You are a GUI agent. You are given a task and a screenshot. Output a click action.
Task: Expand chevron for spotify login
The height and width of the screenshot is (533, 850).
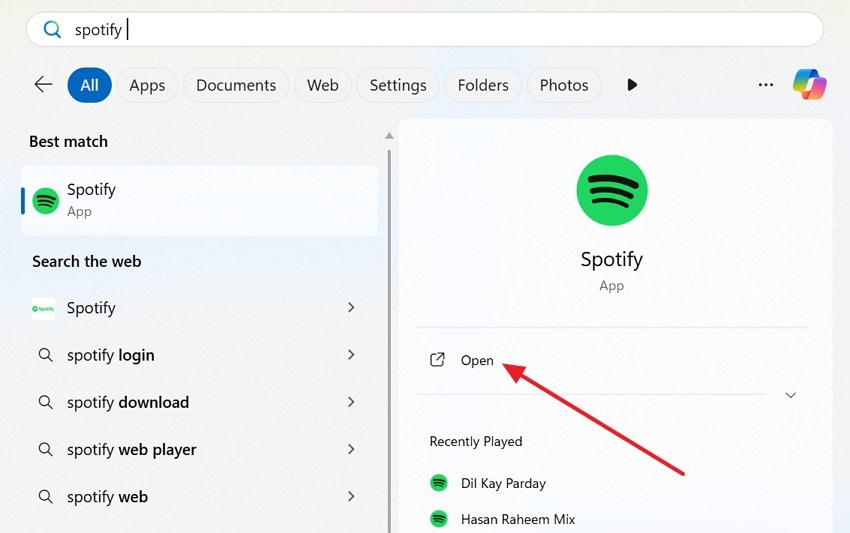(351, 355)
